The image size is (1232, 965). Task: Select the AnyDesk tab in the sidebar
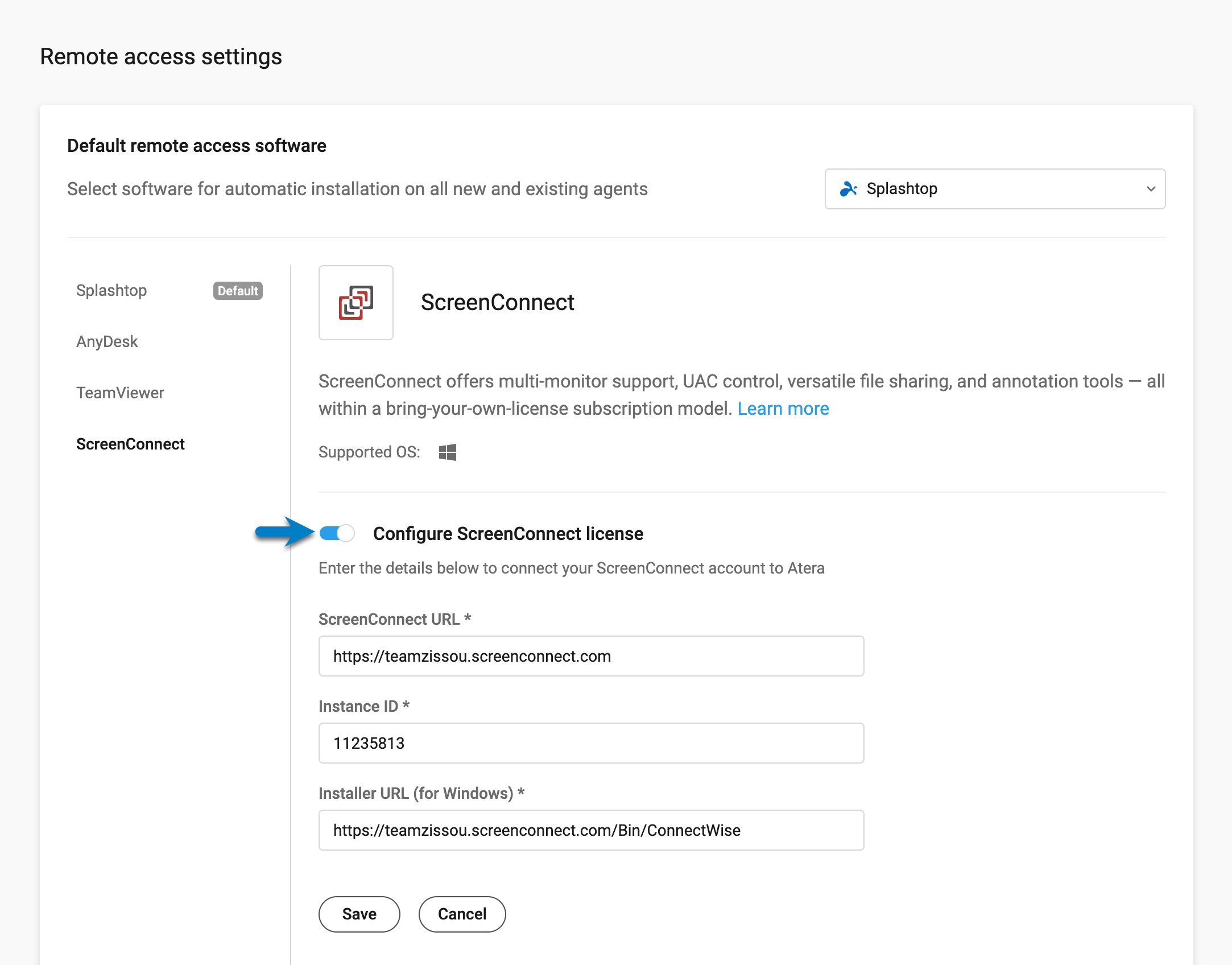pyautogui.click(x=107, y=341)
